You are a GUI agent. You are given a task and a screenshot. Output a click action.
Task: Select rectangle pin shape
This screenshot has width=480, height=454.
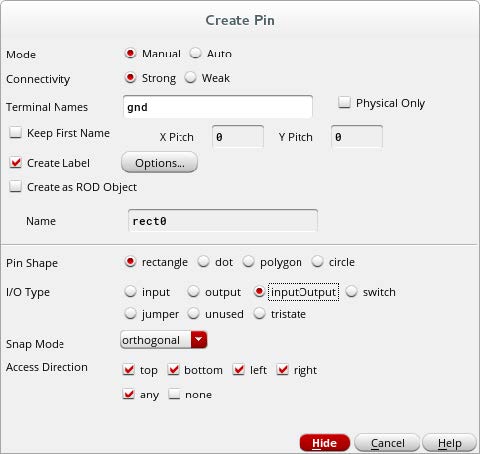coord(130,262)
